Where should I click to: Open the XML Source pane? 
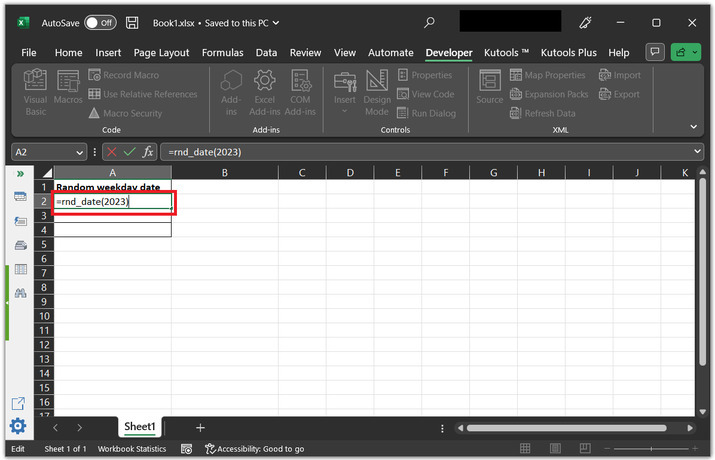tap(490, 87)
